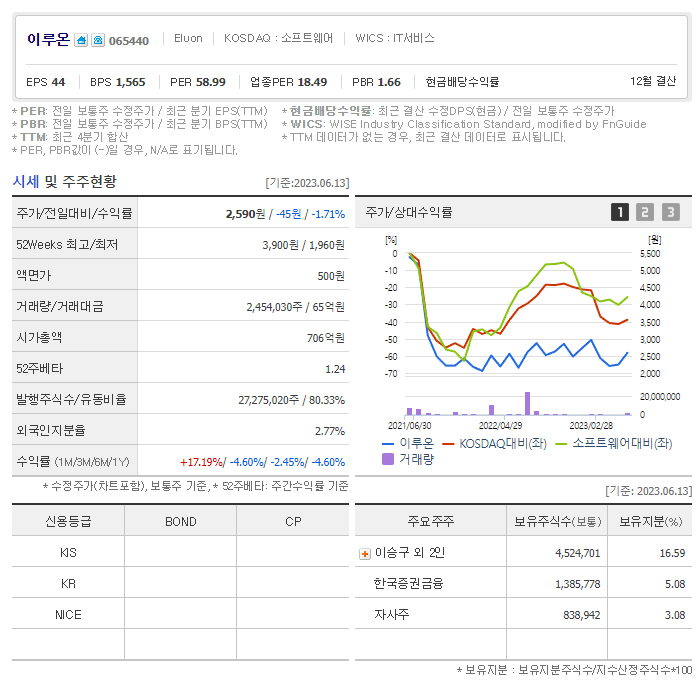Click the 3,900원 / 1,960원 value

tap(303, 245)
